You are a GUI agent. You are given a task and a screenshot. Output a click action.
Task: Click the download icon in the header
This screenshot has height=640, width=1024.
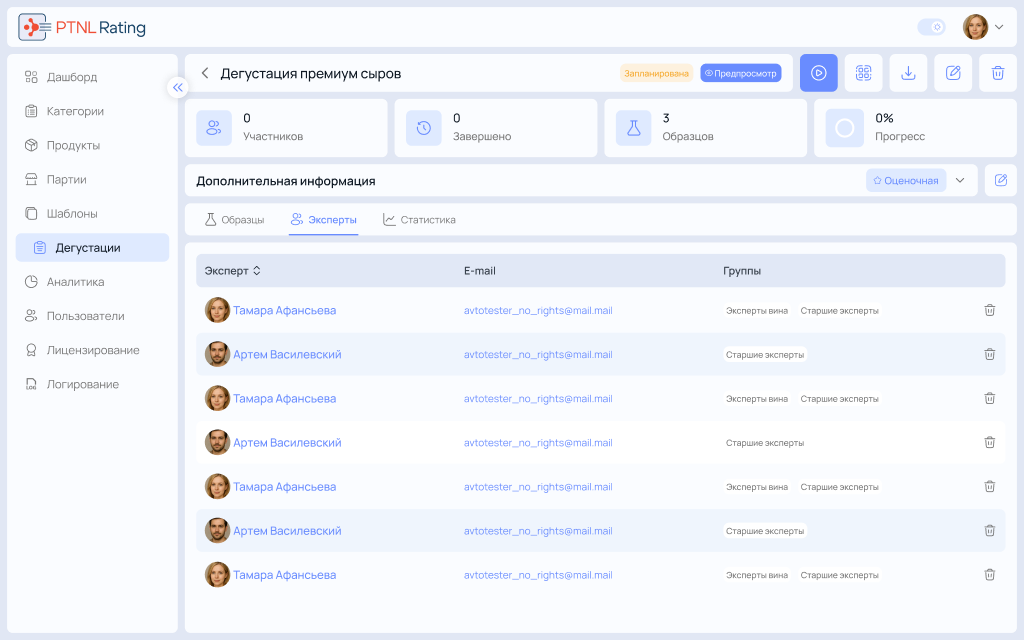[x=908, y=73]
